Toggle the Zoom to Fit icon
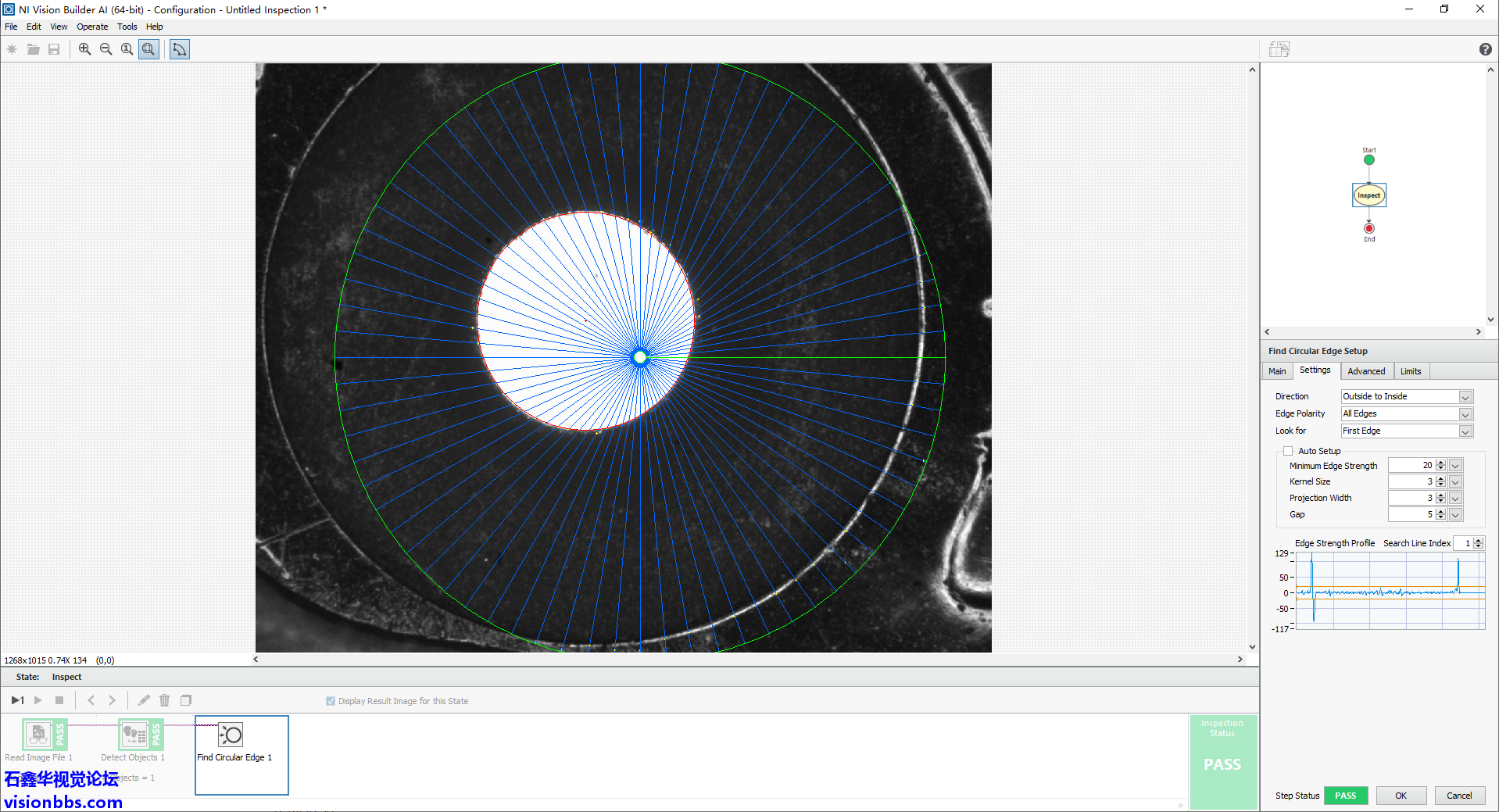The image size is (1499, 812). (148, 49)
